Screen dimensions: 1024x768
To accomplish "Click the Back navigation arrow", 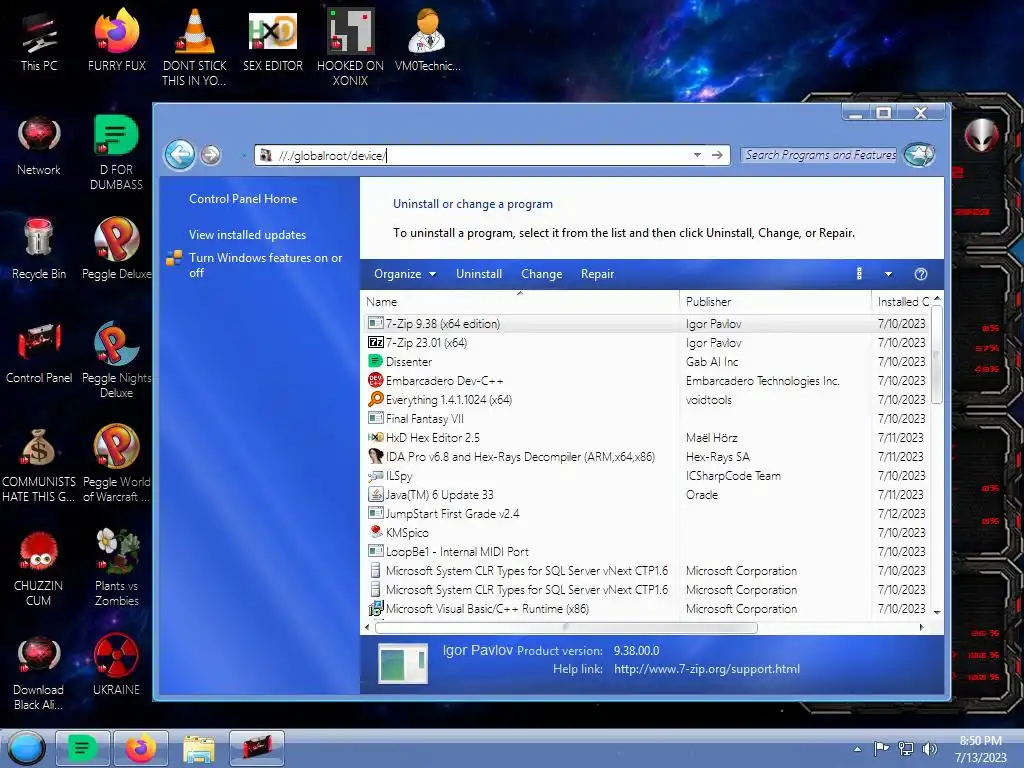I will 180,155.
